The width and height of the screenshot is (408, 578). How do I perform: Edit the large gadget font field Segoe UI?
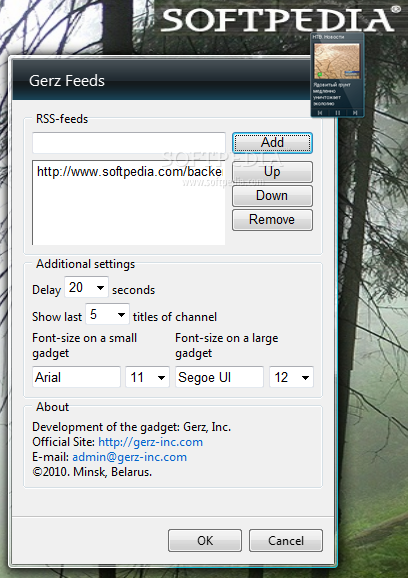[x=219, y=377]
